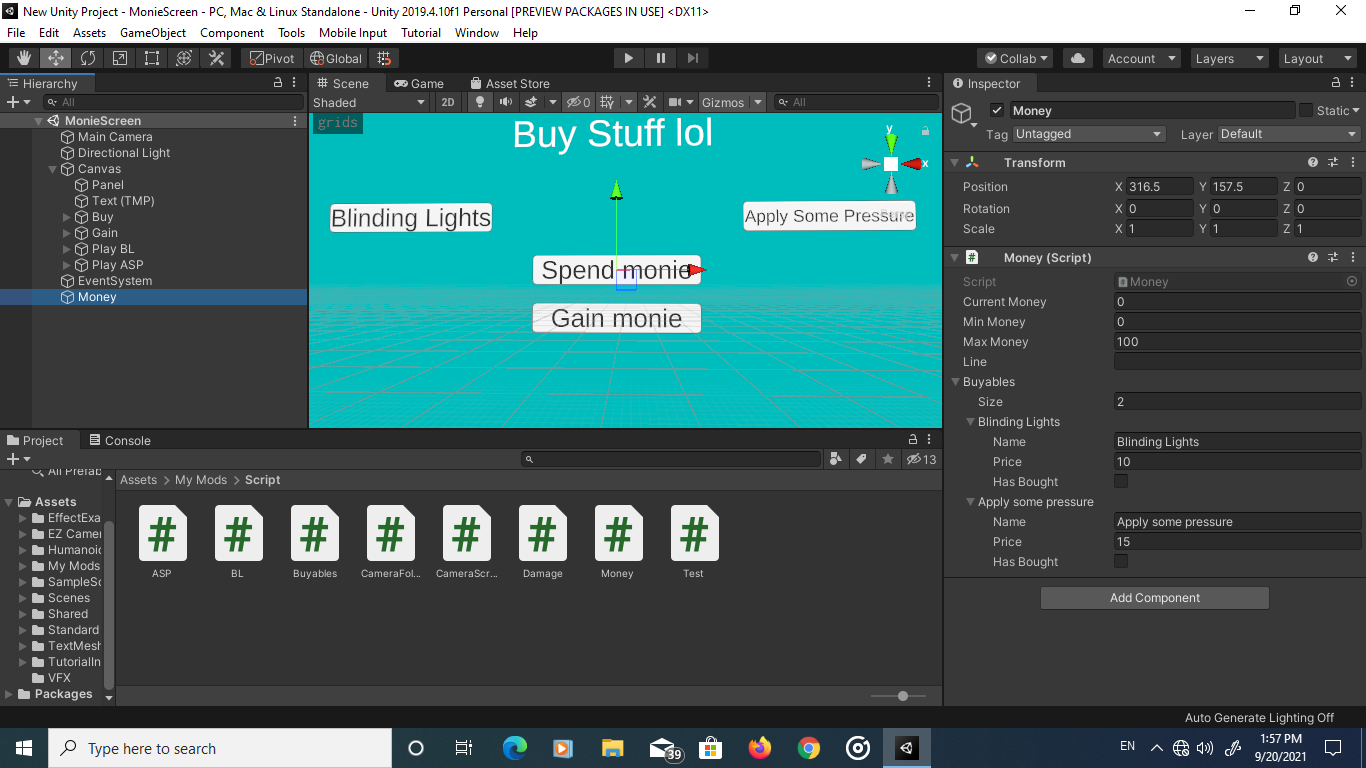The height and width of the screenshot is (768, 1366).
Task: Select the Hand tool
Action: tap(24, 58)
